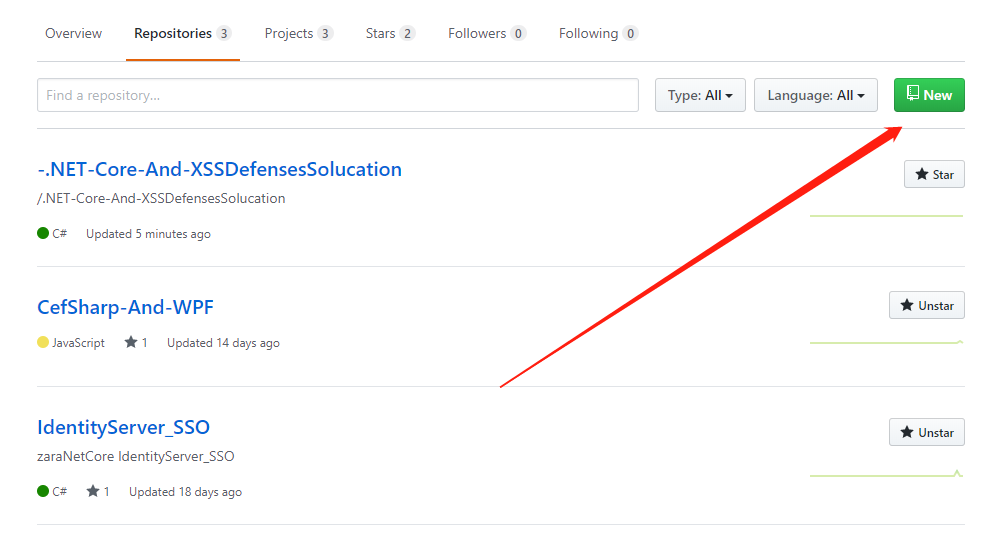Go to the Stars tab

point(390,34)
